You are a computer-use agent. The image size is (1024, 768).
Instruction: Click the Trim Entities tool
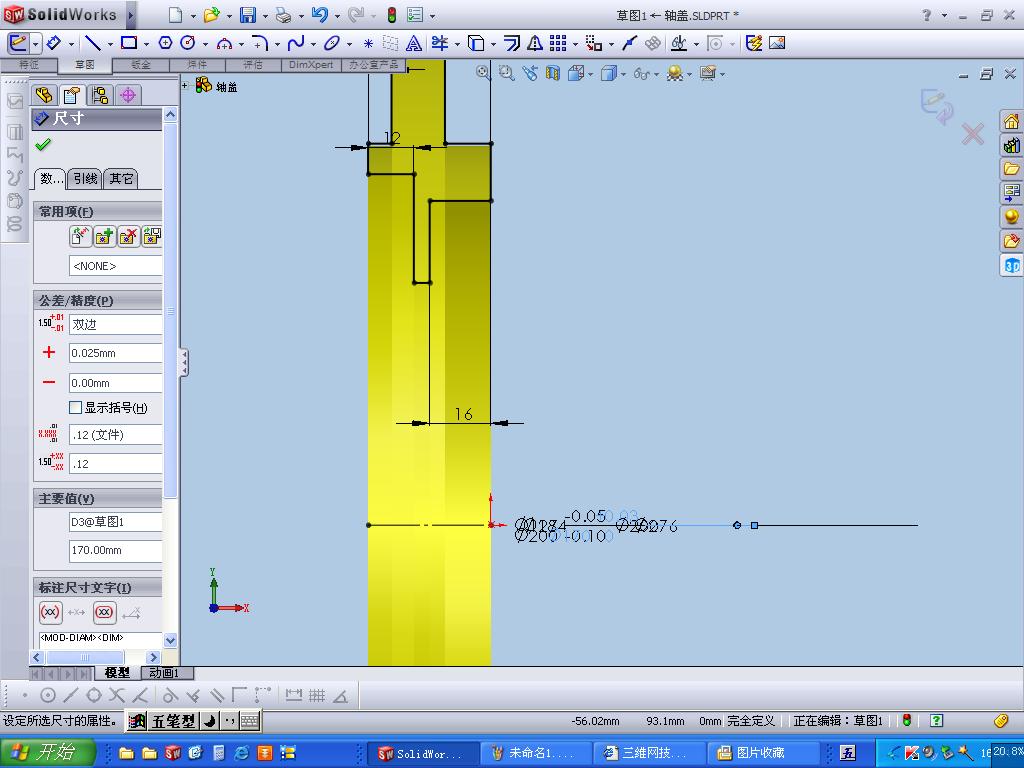point(440,44)
